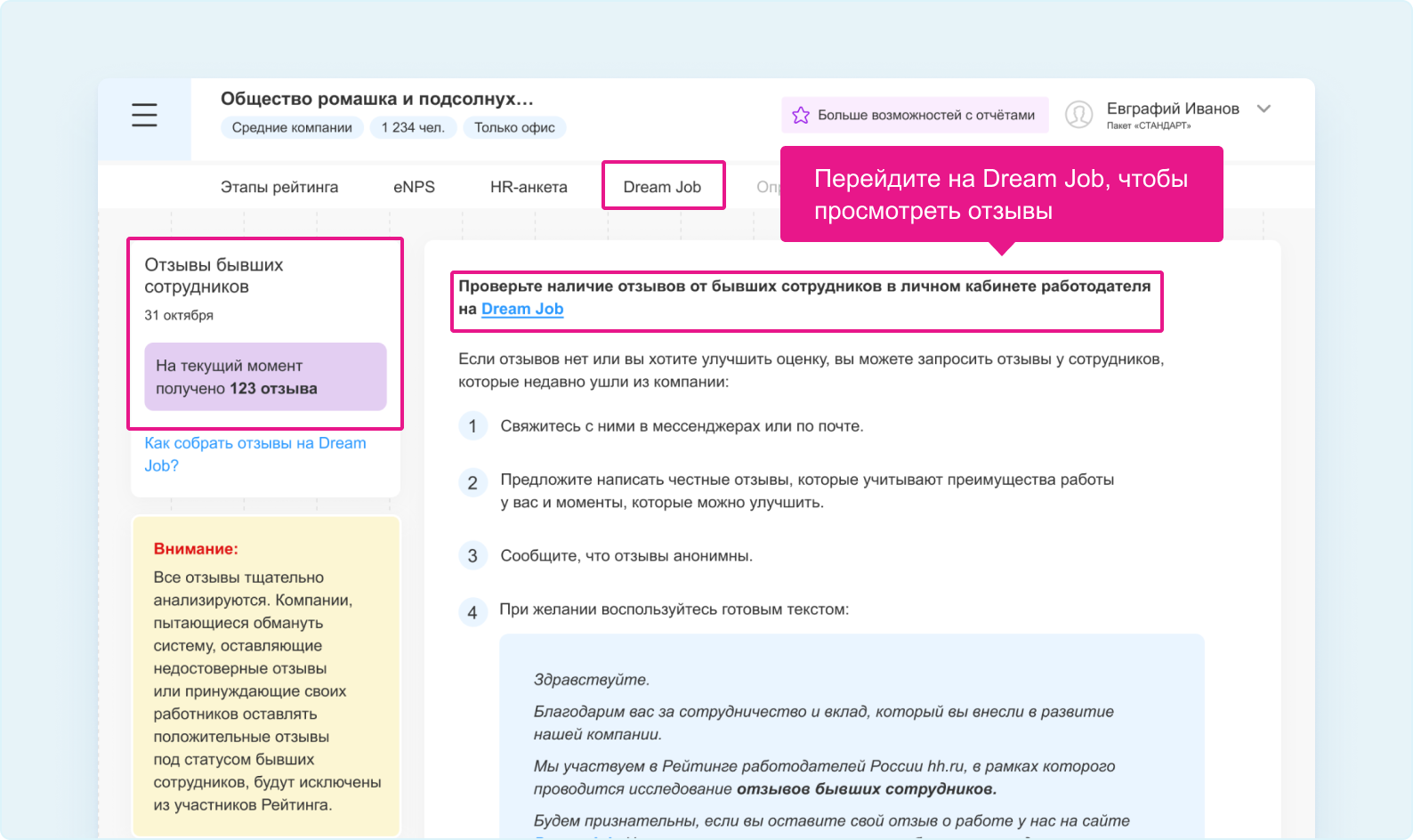Click step 2 Предложите написать честные отзывы

tap(807, 491)
